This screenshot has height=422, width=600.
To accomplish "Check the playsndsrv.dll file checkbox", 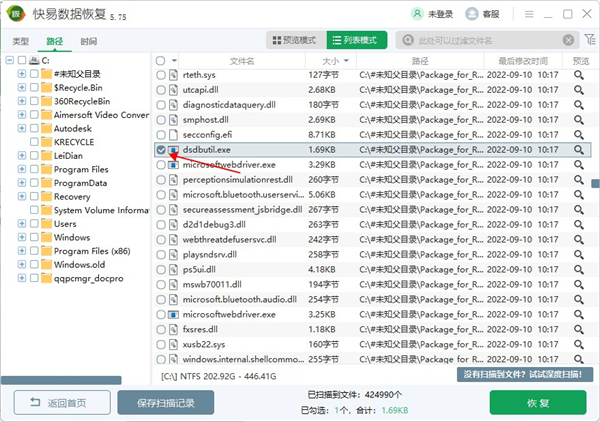I will pyautogui.click(x=161, y=255).
